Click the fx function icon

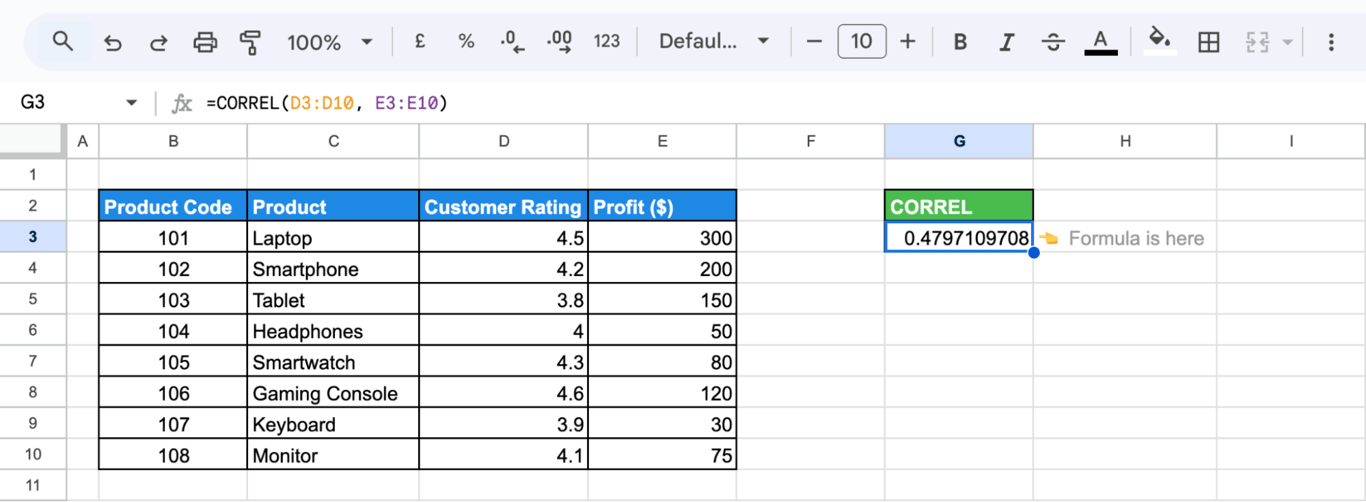coord(182,103)
